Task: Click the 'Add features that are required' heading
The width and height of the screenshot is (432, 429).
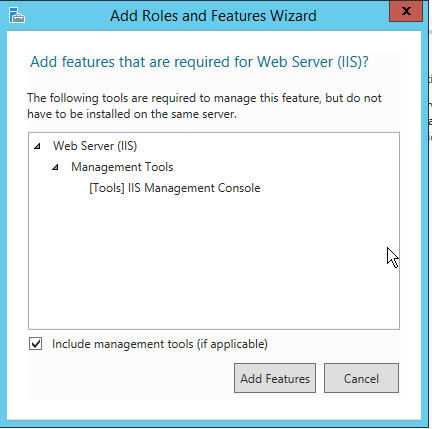Action: (199, 62)
